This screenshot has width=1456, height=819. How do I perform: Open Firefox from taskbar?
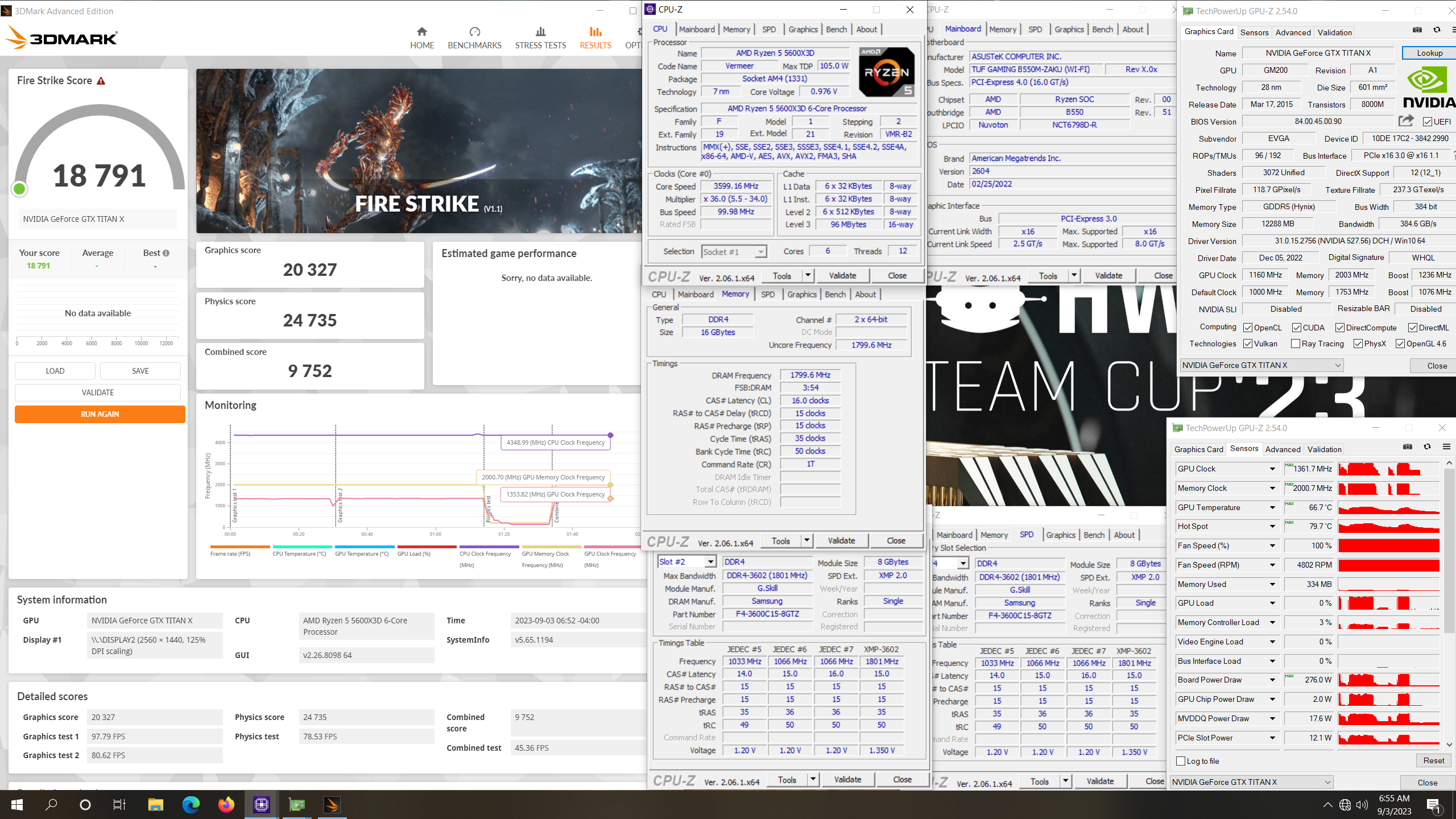226,804
